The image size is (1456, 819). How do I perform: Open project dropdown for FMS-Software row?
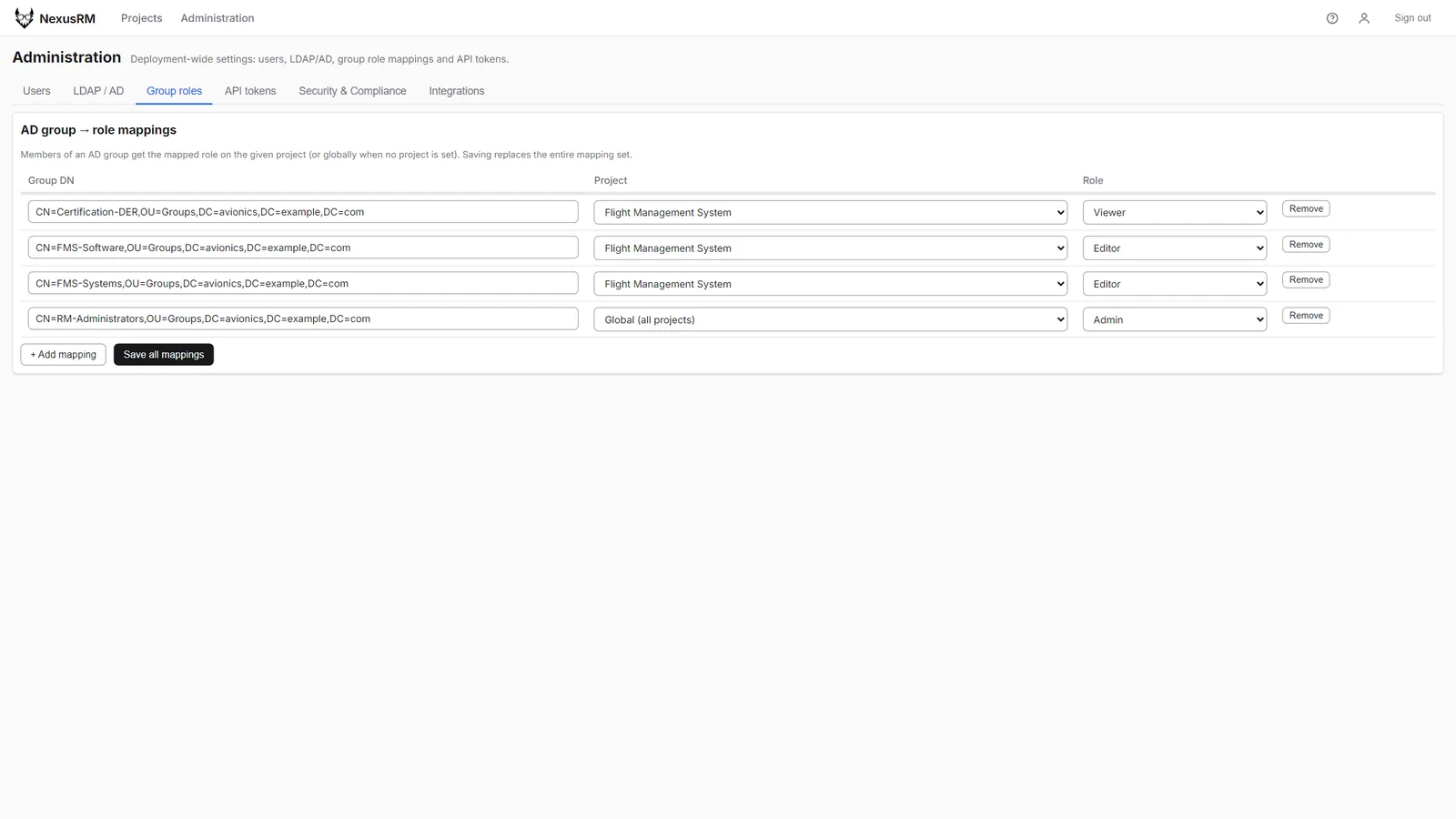831,248
